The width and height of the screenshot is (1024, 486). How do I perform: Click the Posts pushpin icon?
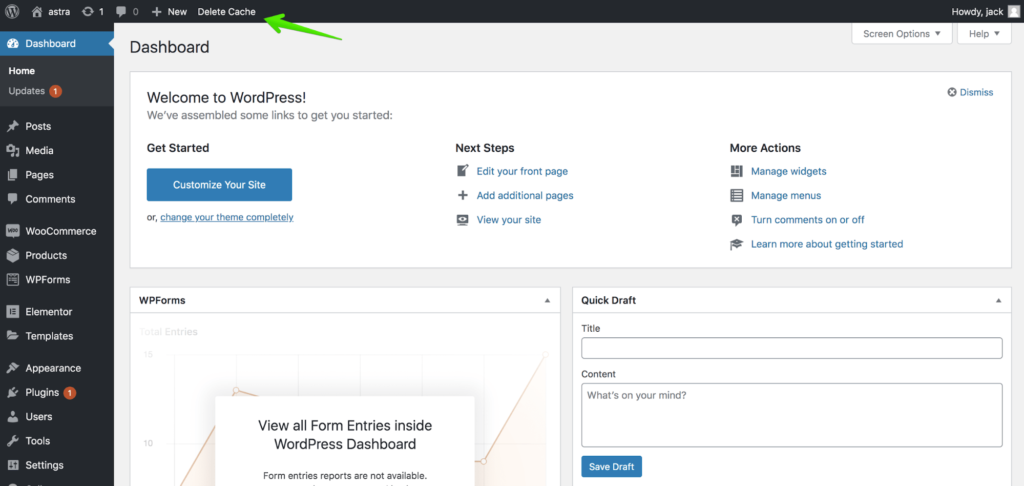(x=12, y=126)
